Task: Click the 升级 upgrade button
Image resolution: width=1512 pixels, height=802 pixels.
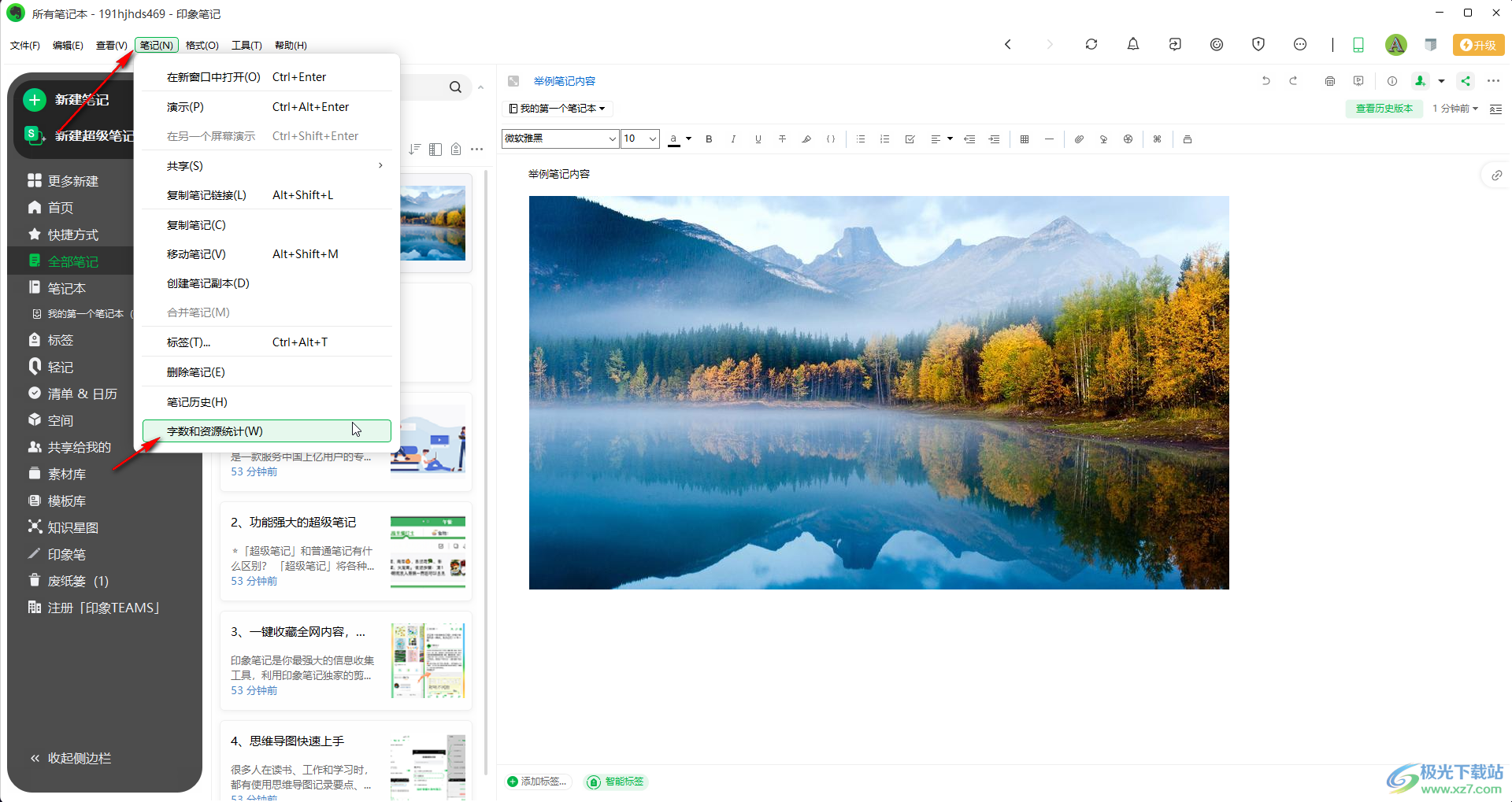Action: [x=1478, y=45]
